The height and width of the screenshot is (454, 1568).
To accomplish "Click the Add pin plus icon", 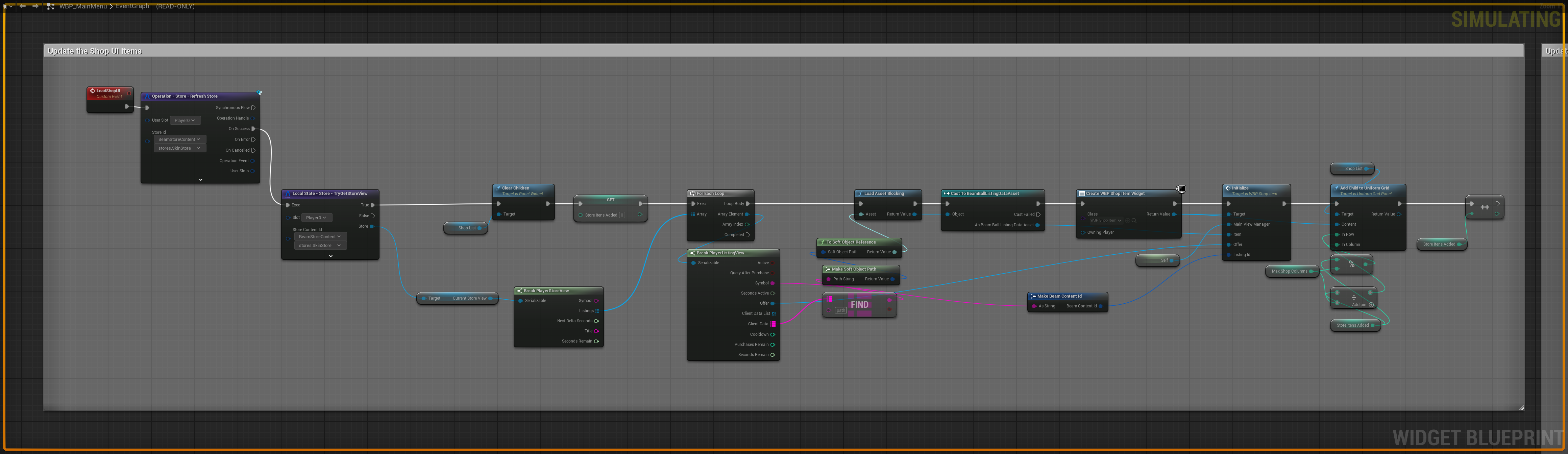I will [1371, 304].
